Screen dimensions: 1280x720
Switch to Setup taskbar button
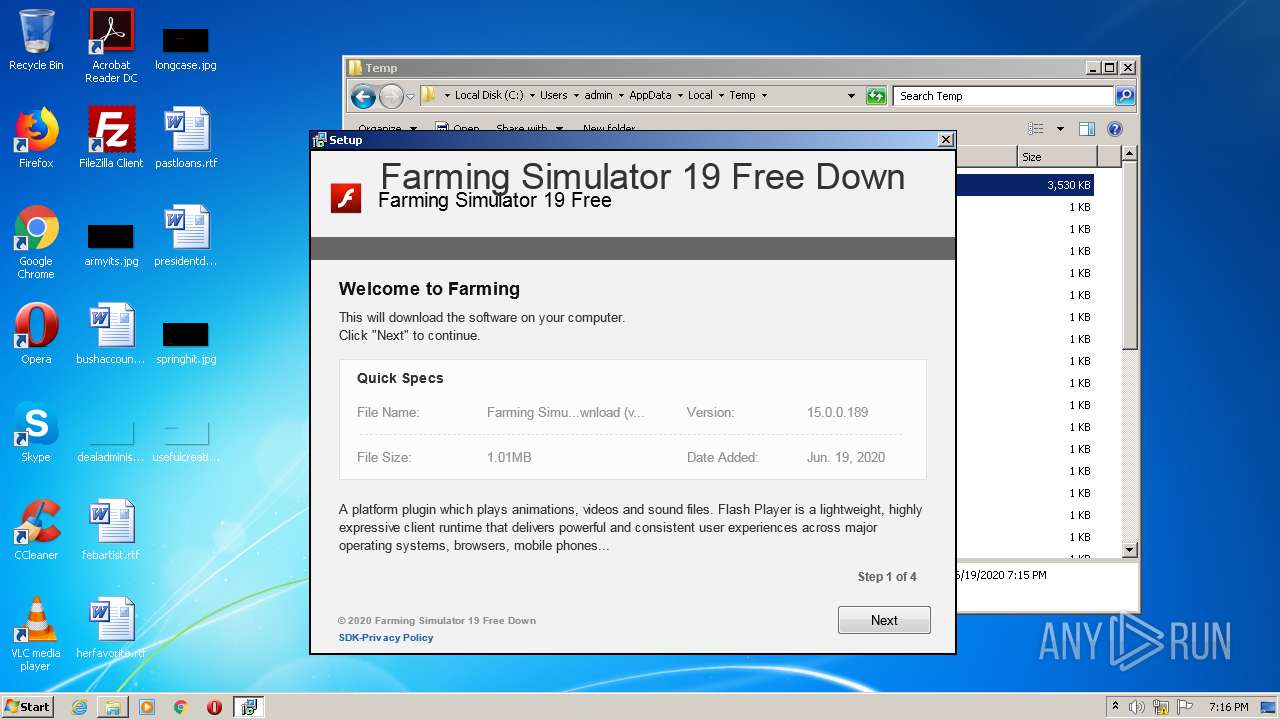click(x=249, y=707)
